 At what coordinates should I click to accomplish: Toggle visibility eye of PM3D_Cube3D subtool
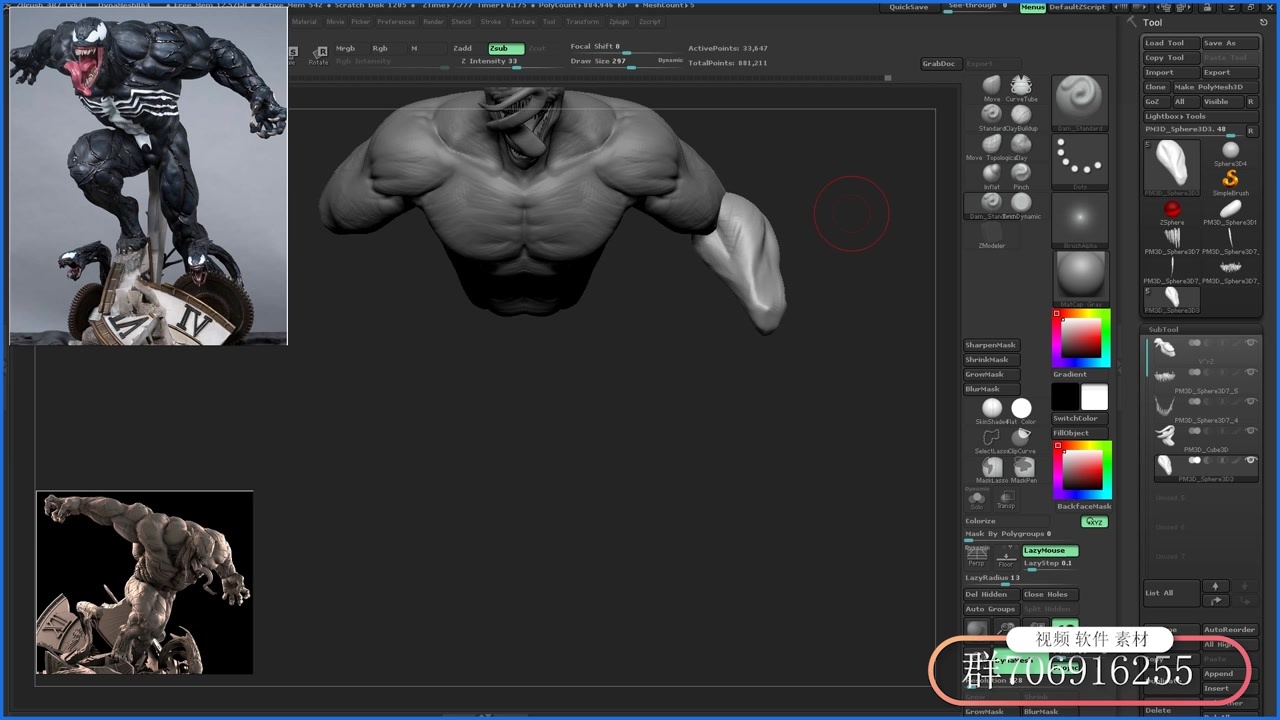1250,431
